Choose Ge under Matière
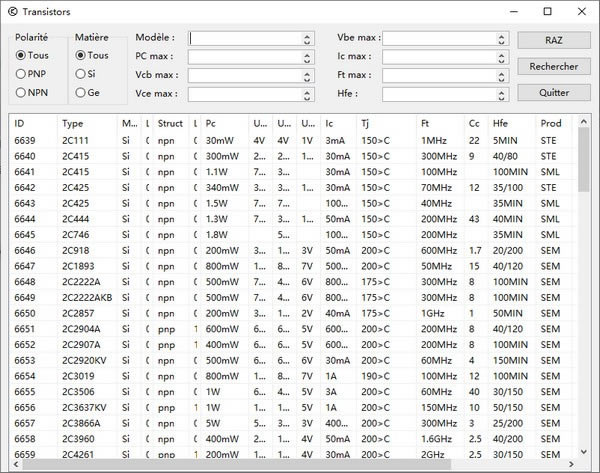The height and width of the screenshot is (473, 600). pyautogui.click(x=81, y=92)
